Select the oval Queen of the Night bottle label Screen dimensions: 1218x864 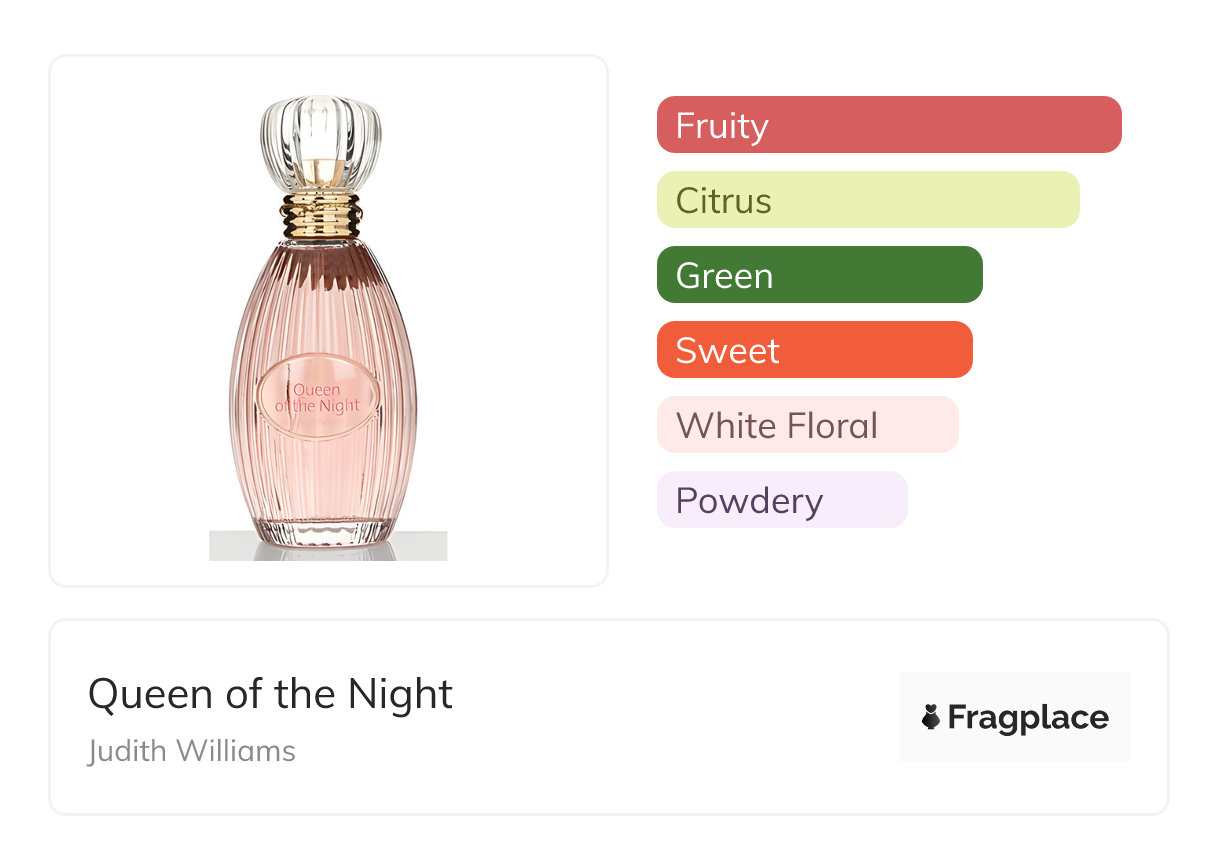[x=320, y=398]
